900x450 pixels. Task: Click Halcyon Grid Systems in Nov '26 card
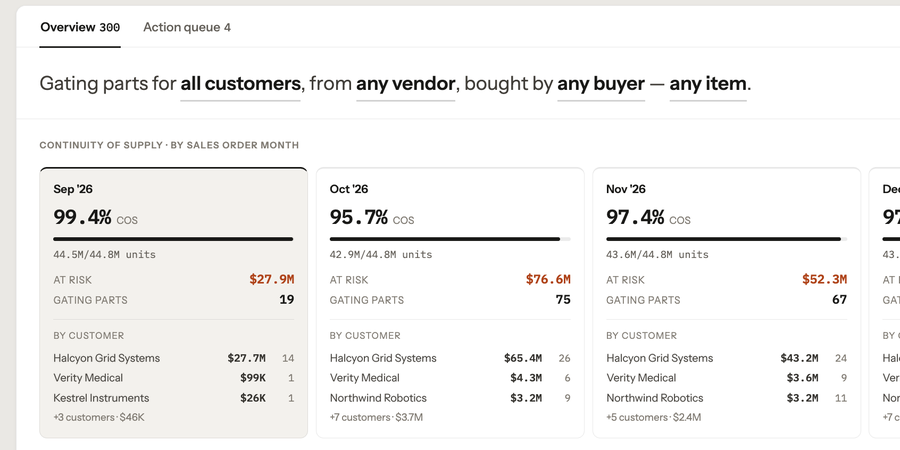[660, 358]
